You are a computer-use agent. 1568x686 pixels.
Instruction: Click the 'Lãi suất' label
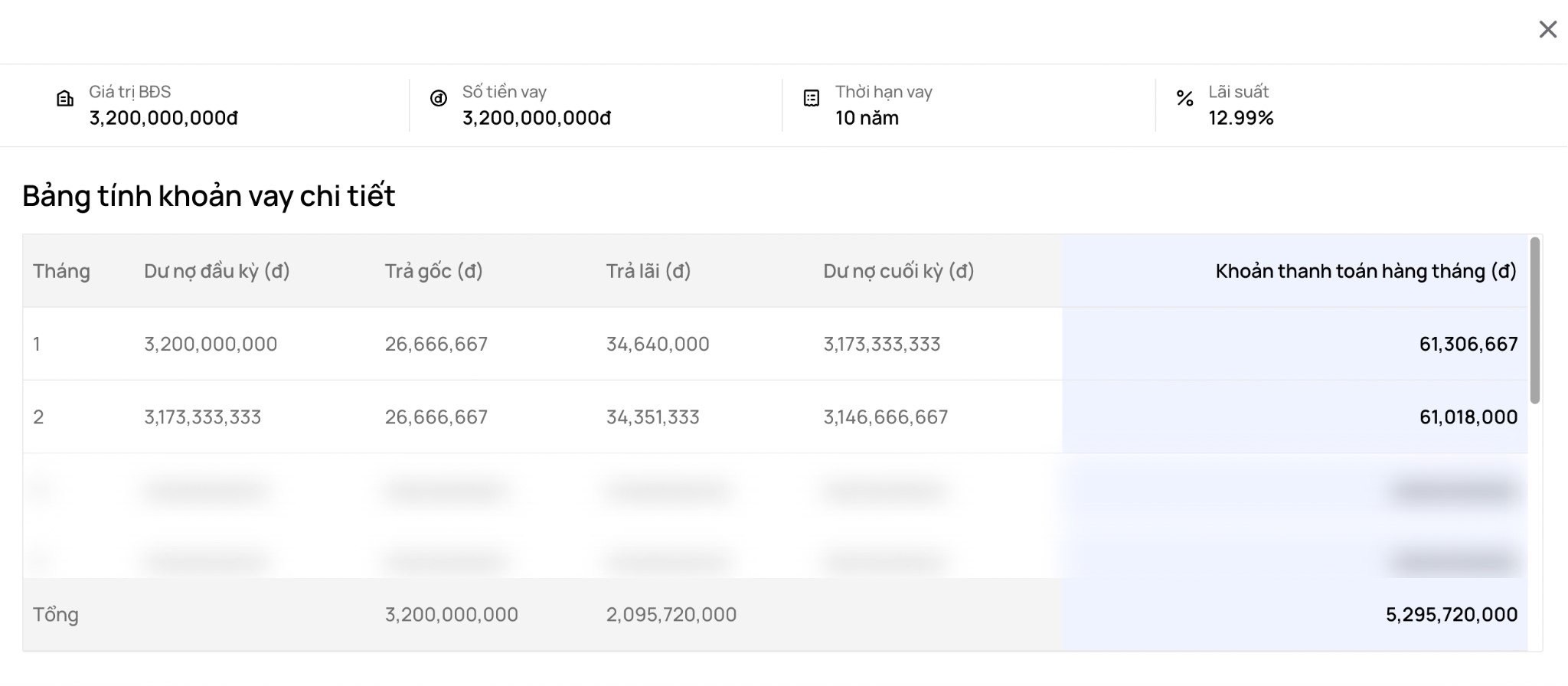pyautogui.click(x=1239, y=92)
